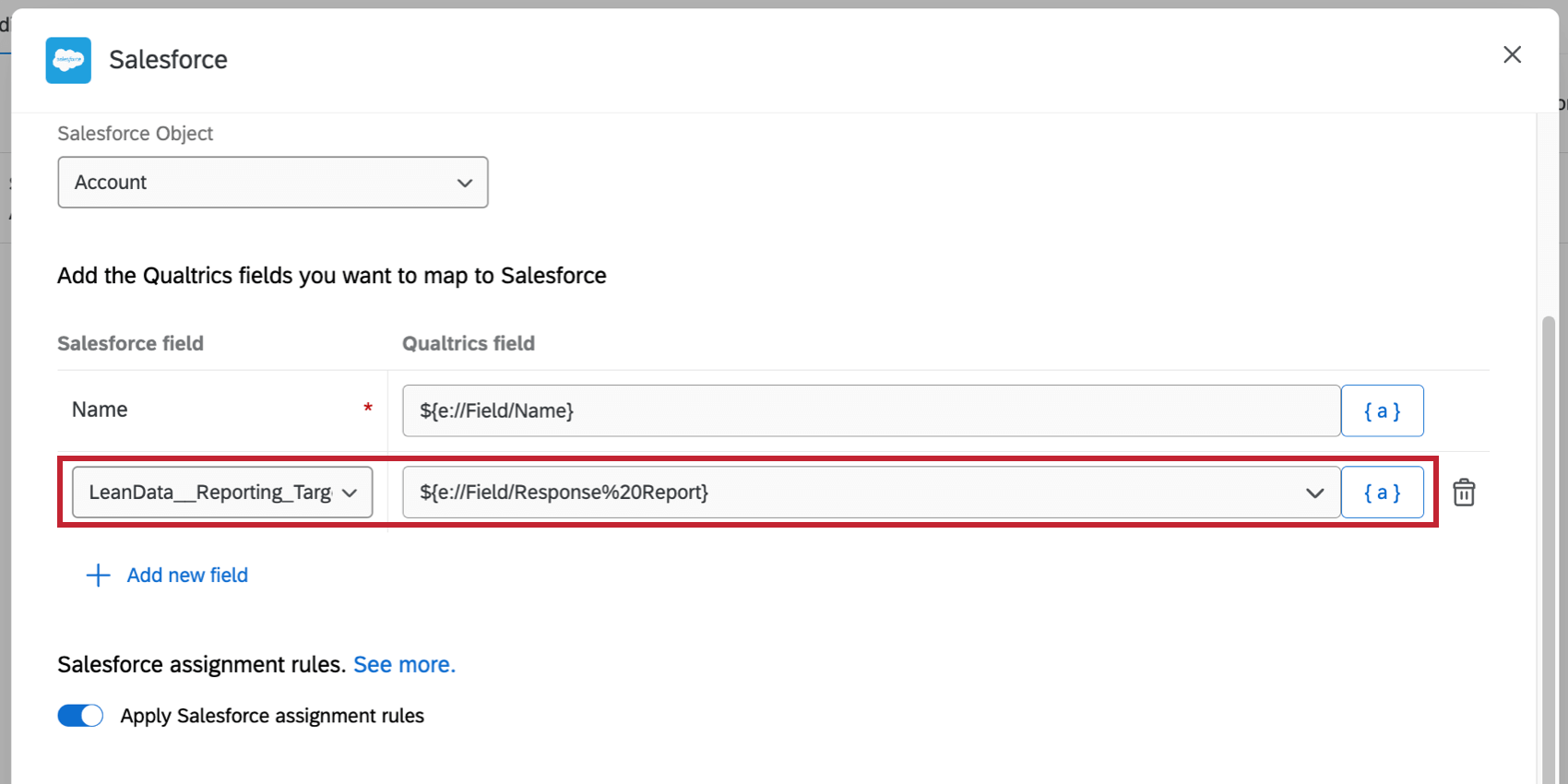Open the LeanData__Reporting_Targ field dropdown
The height and width of the screenshot is (784, 1568).
[222, 493]
